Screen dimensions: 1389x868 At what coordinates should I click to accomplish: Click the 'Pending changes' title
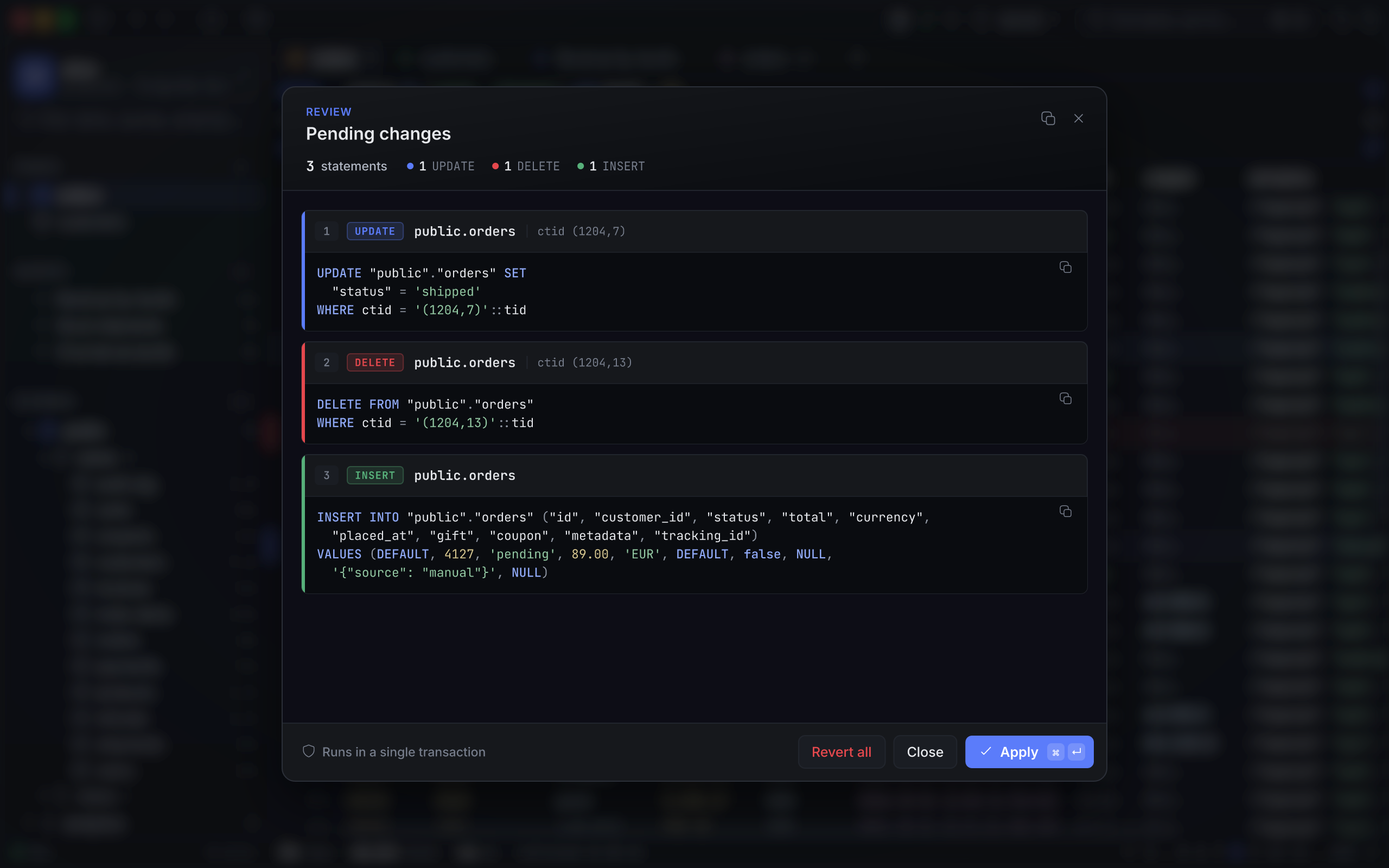pyautogui.click(x=378, y=134)
